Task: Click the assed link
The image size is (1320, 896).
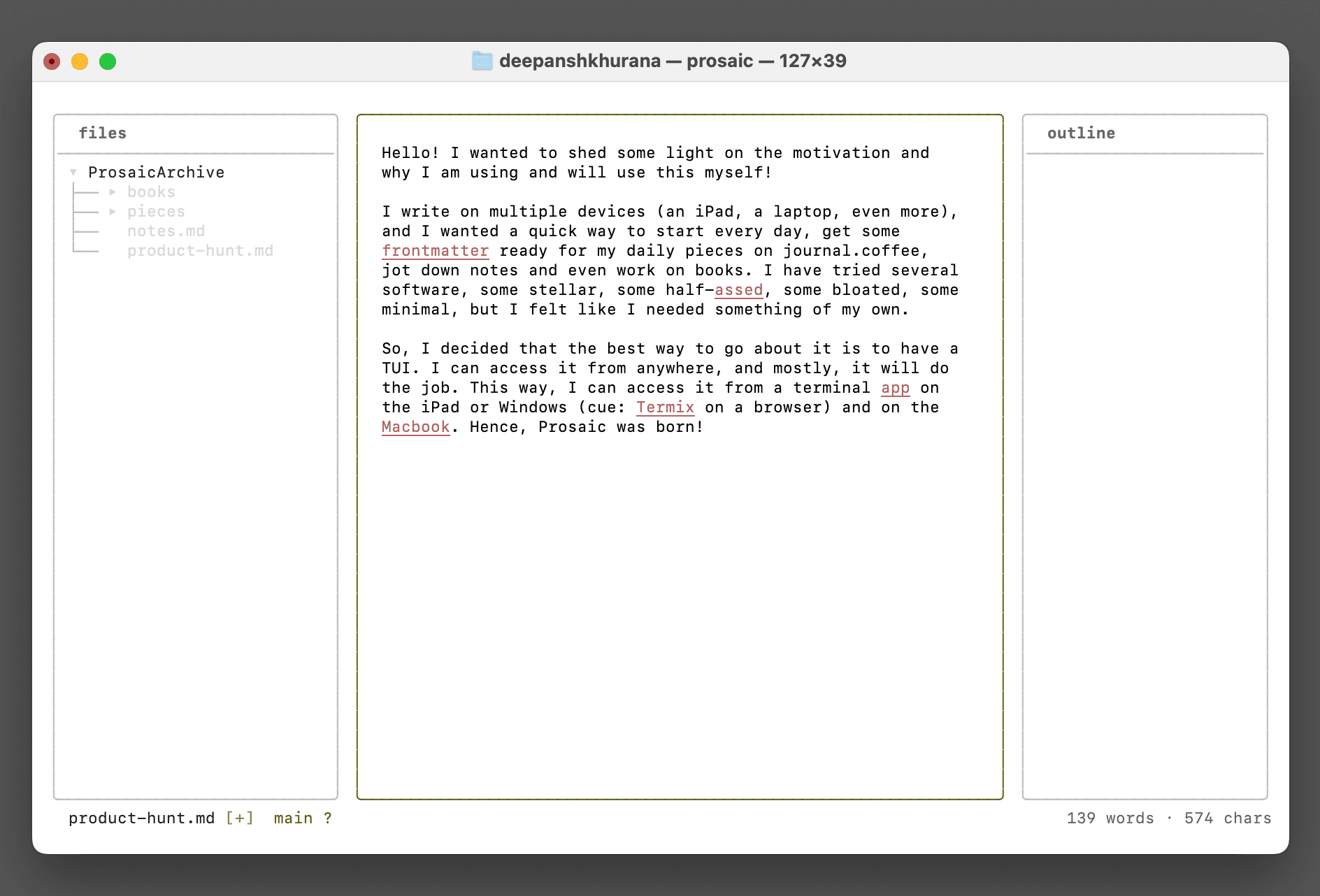Action: (738, 289)
